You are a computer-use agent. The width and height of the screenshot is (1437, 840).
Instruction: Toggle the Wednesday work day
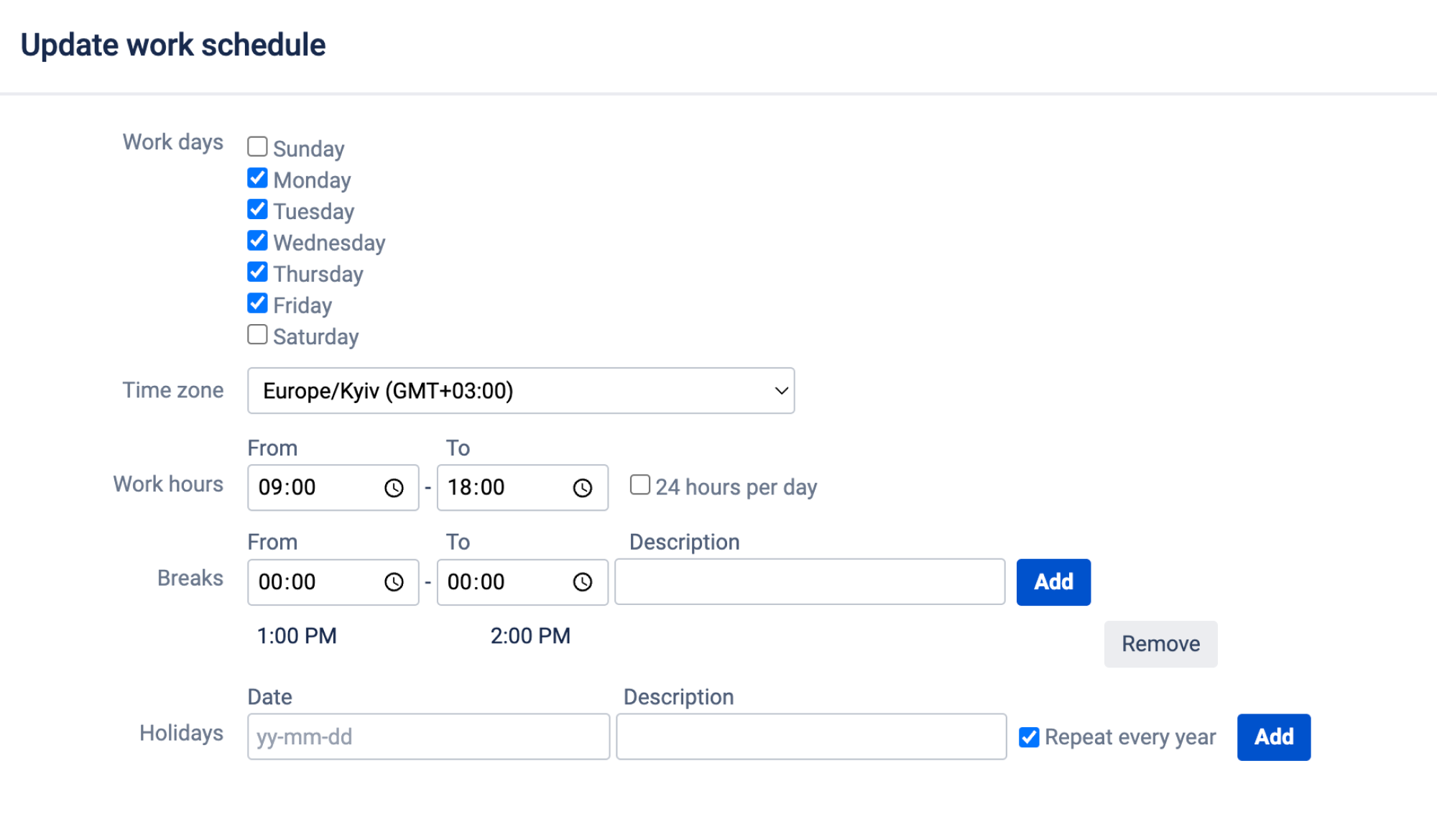(x=257, y=240)
